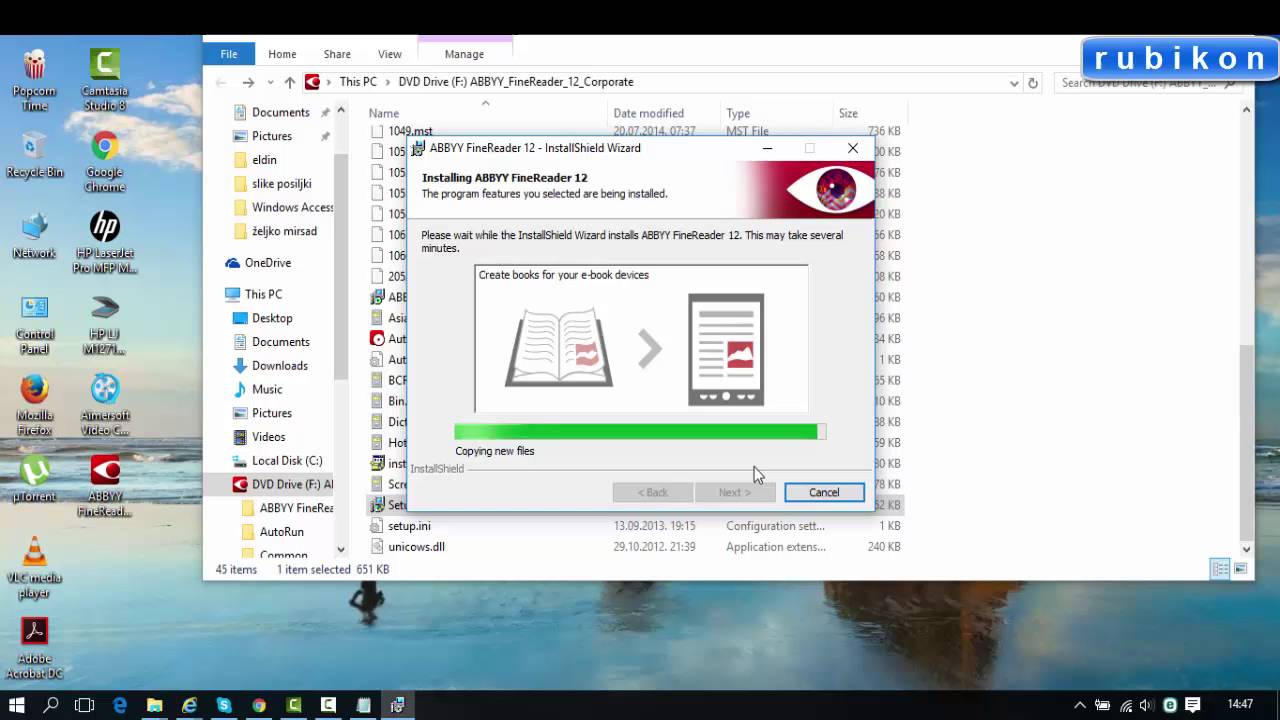Open Adobe Acrobat DC desktop icon

35,649
